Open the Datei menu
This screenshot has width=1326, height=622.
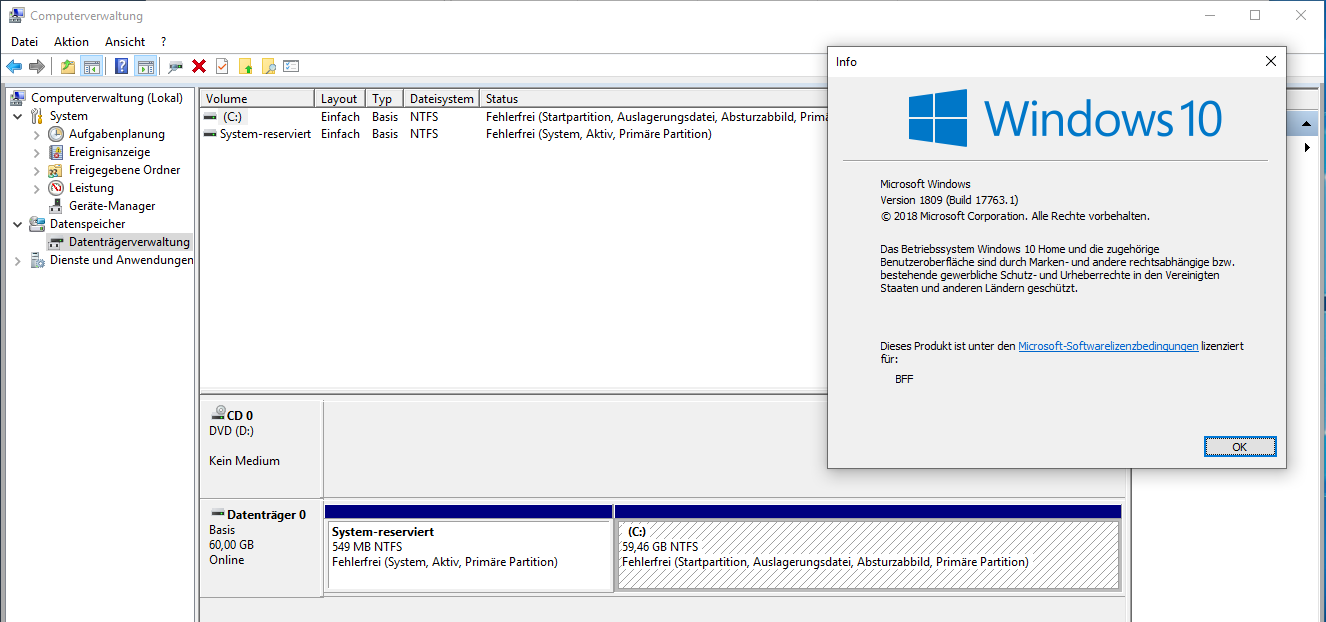click(24, 42)
